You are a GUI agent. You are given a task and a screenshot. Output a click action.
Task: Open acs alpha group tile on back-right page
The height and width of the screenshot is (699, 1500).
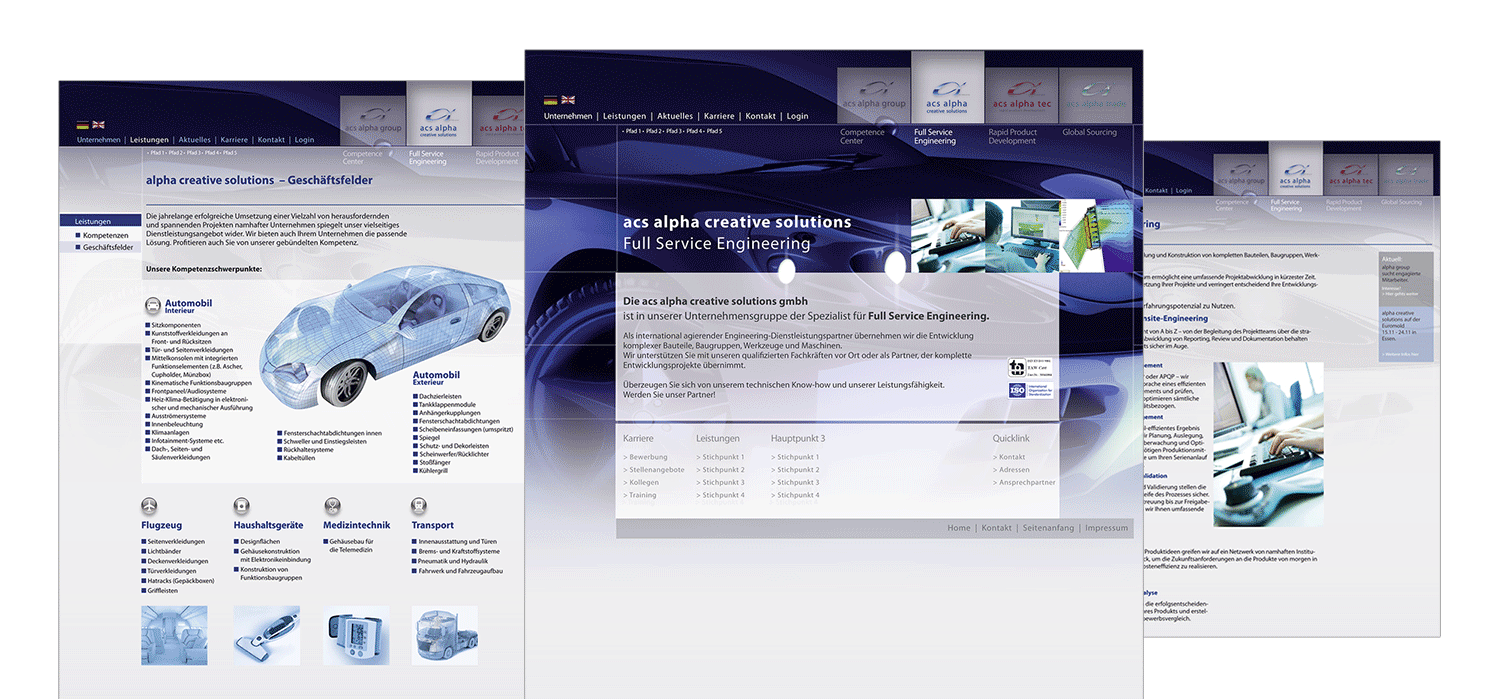pos(1241,176)
